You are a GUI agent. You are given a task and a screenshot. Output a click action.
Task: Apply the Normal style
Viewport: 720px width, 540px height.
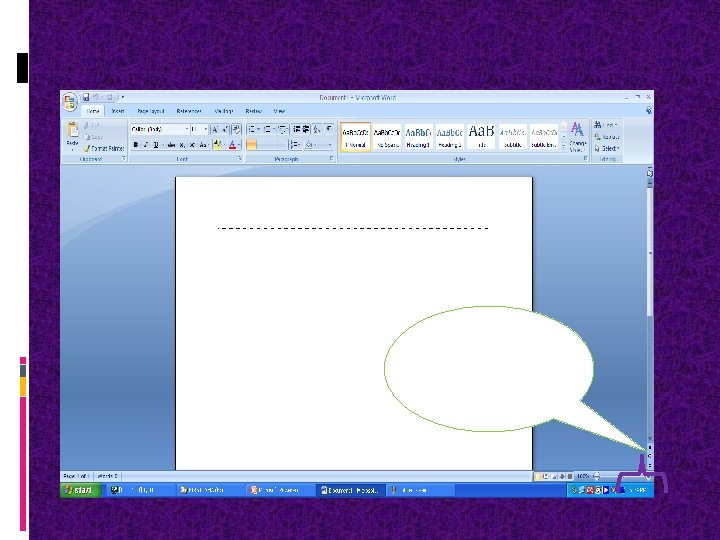[355, 137]
